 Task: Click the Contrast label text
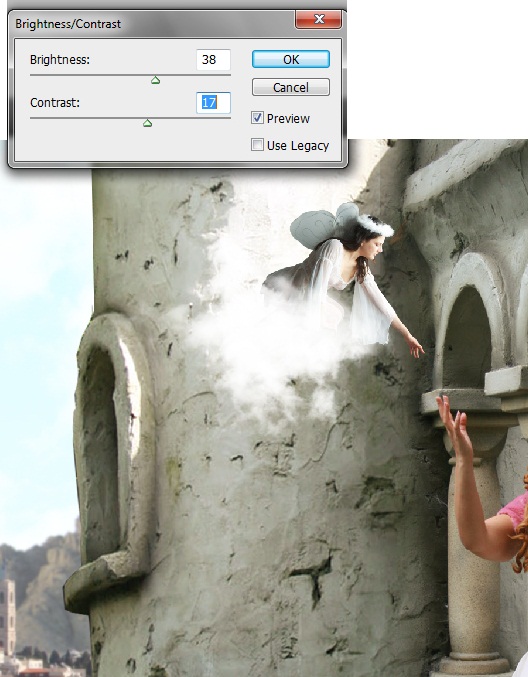[55, 103]
